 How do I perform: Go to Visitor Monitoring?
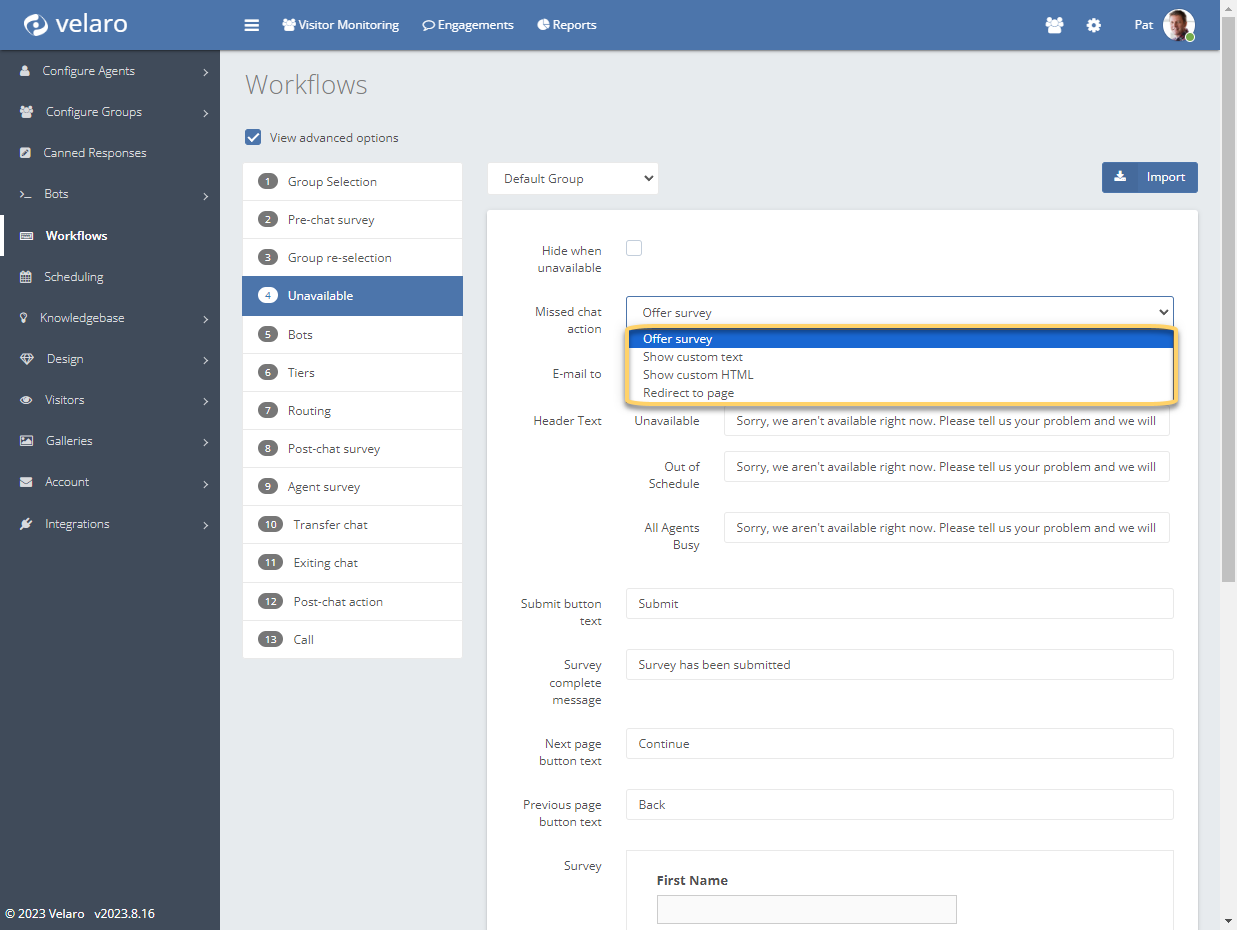point(340,25)
